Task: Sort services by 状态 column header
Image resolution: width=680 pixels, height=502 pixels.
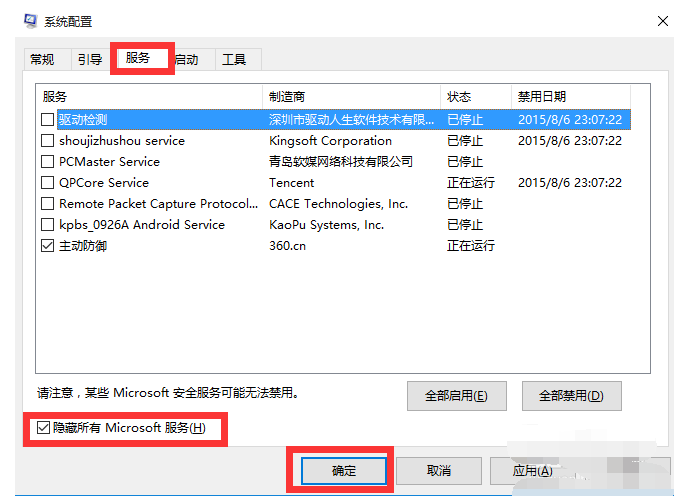Action: (x=475, y=97)
